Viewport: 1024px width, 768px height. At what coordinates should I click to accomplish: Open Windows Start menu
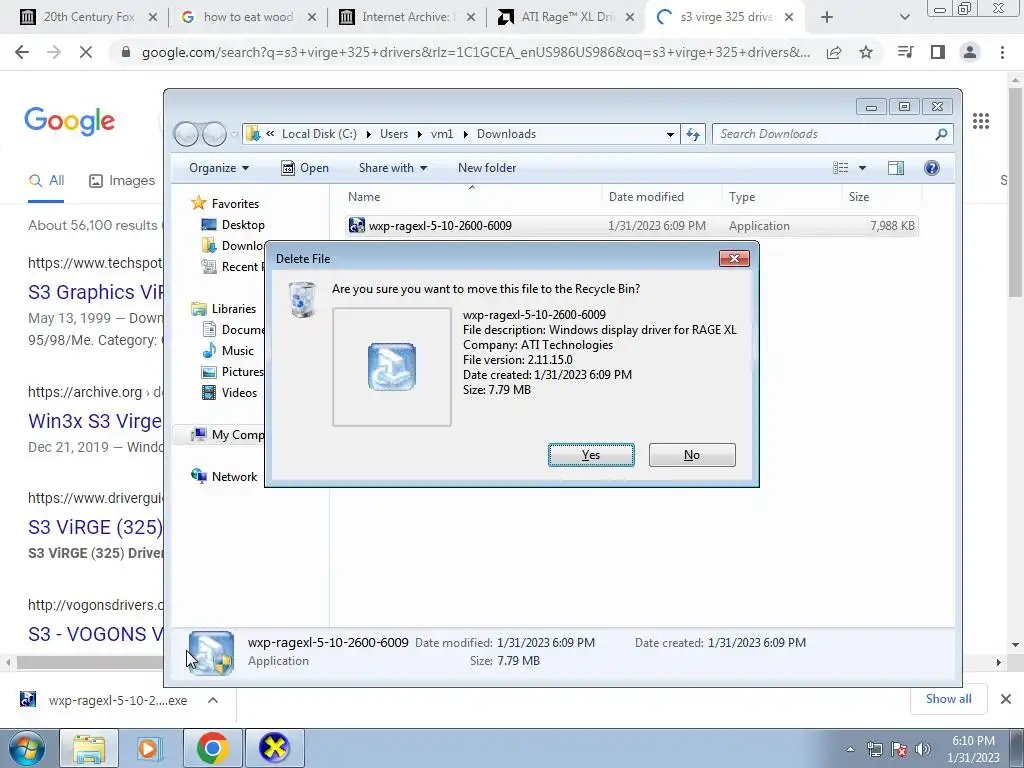(x=27, y=748)
